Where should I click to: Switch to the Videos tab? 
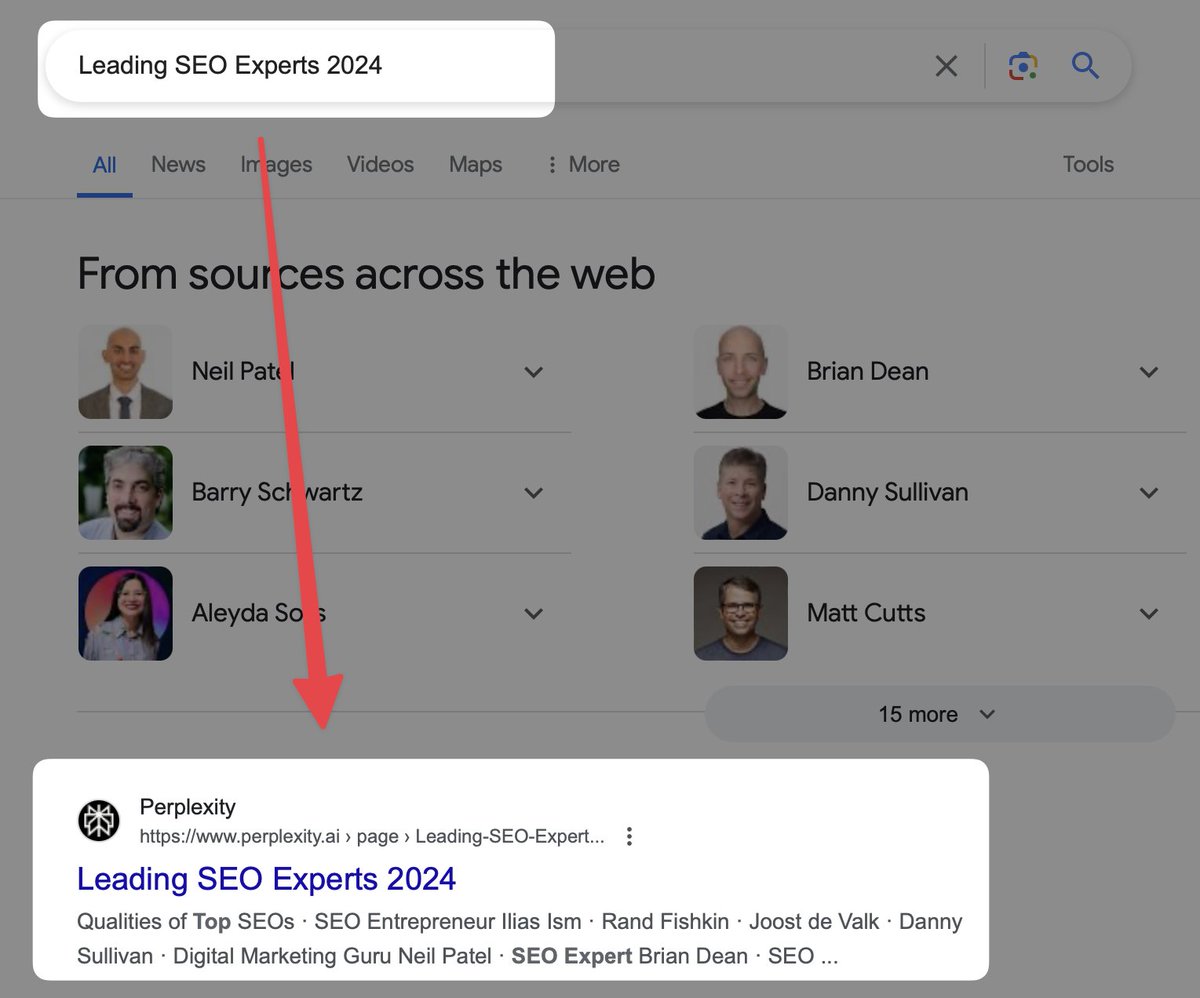[380, 165]
